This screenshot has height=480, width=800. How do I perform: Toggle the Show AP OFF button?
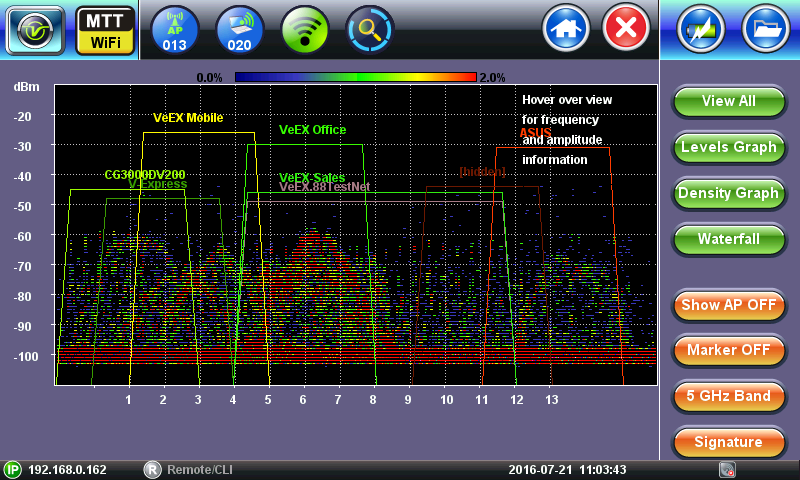click(x=728, y=305)
